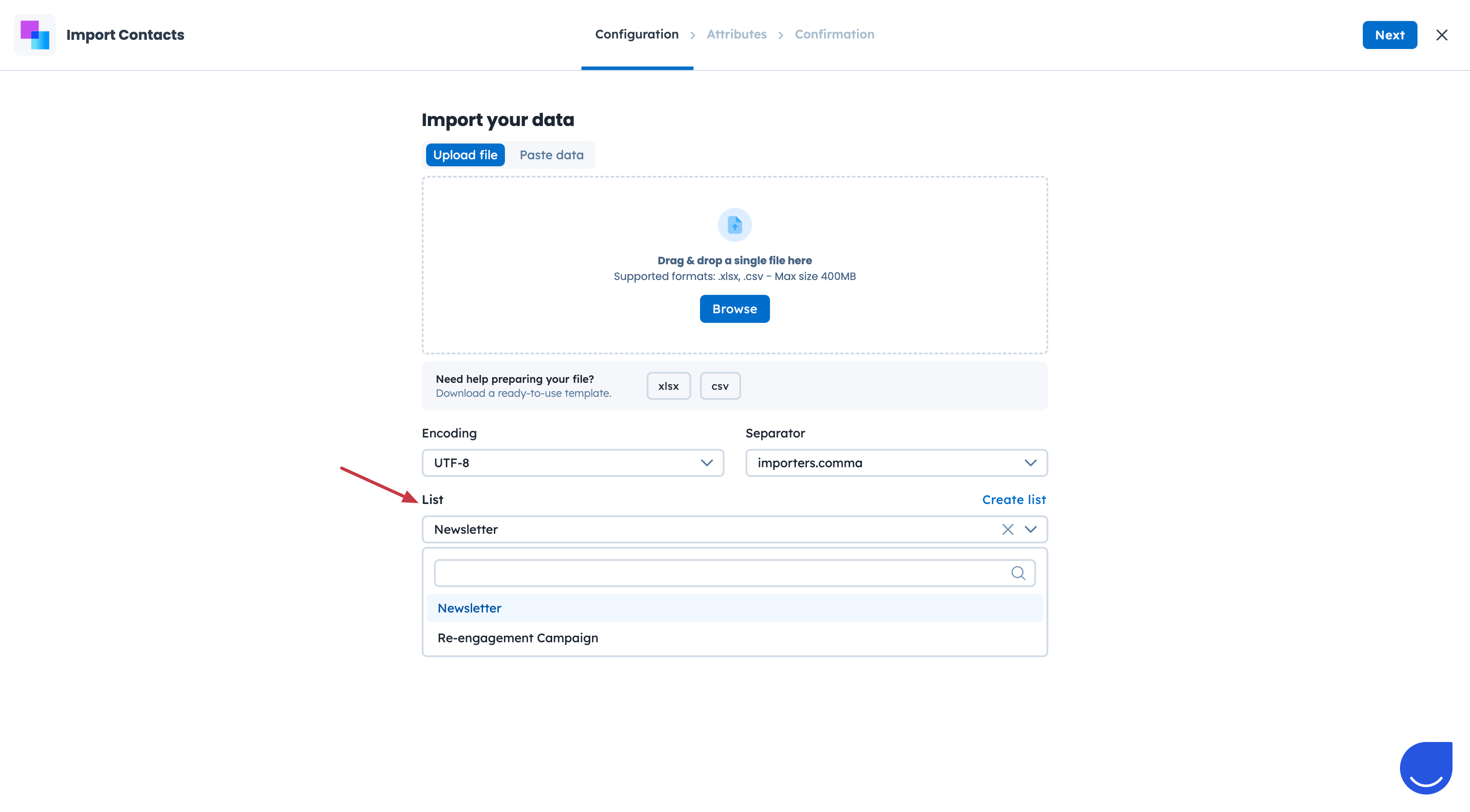The image size is (1470, 812).
Task: Go to the Attributes step
Action: [x=736, y=34]
